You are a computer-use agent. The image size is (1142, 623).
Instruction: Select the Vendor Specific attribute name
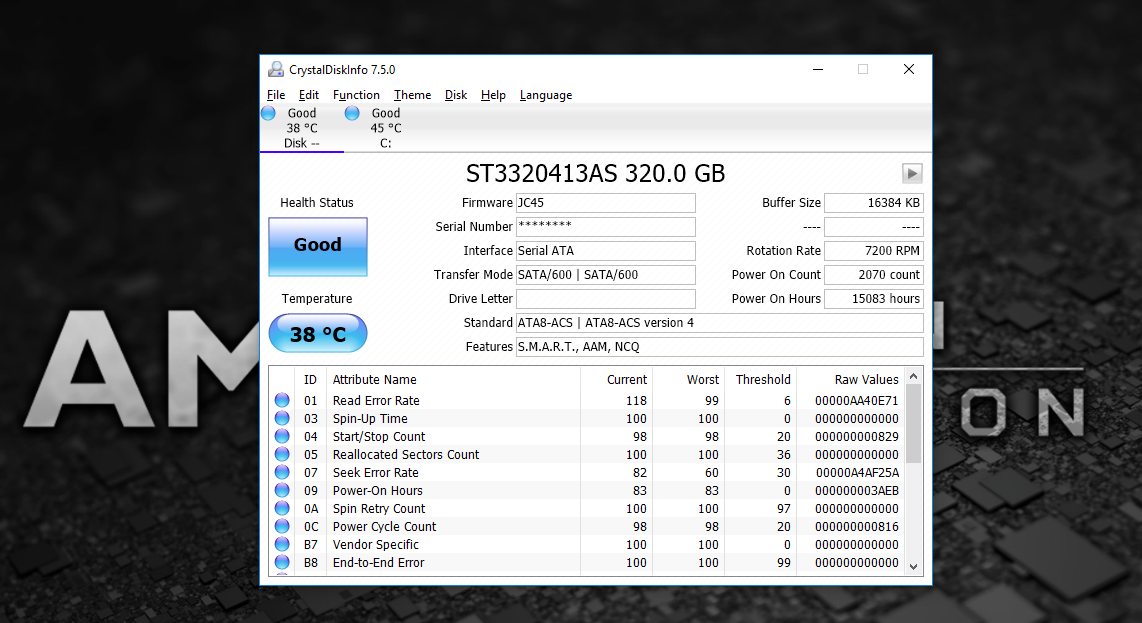(x=376, y=544)
